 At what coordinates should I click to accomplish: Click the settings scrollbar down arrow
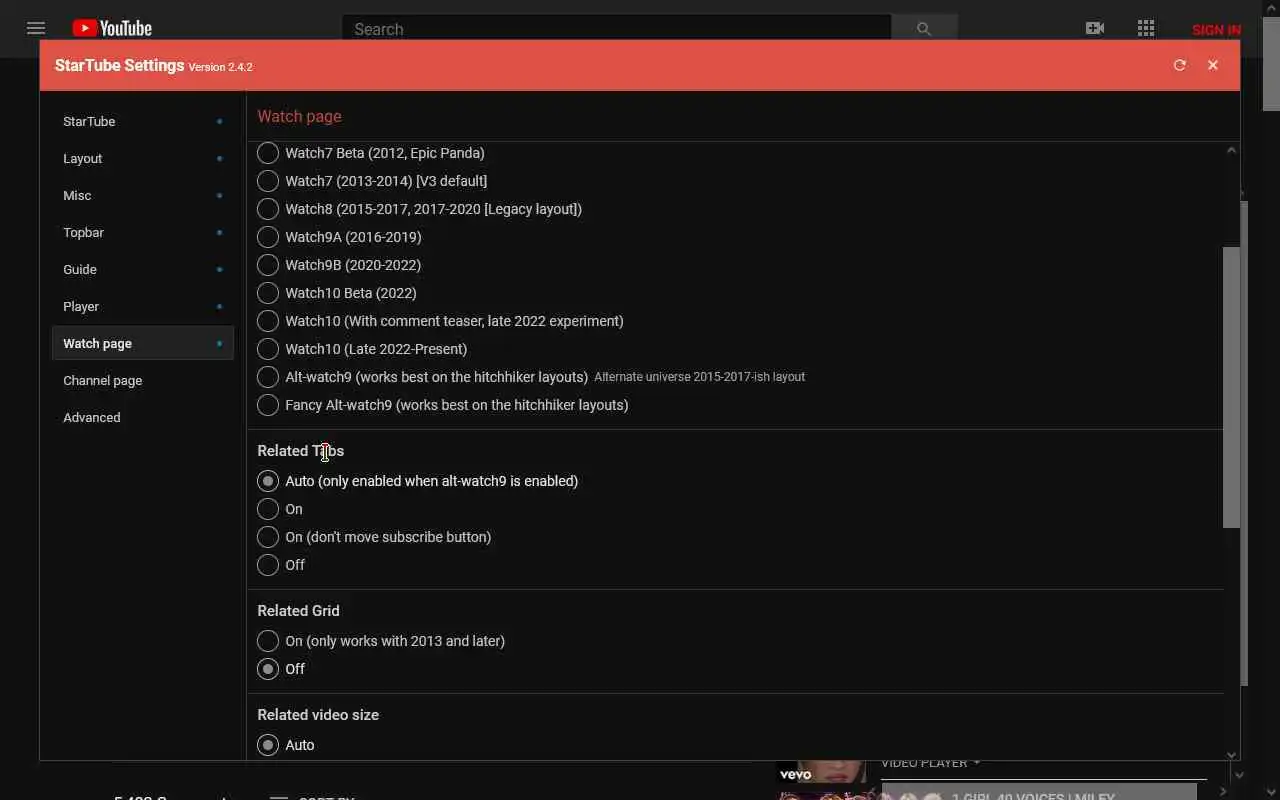coord(1231,755)
